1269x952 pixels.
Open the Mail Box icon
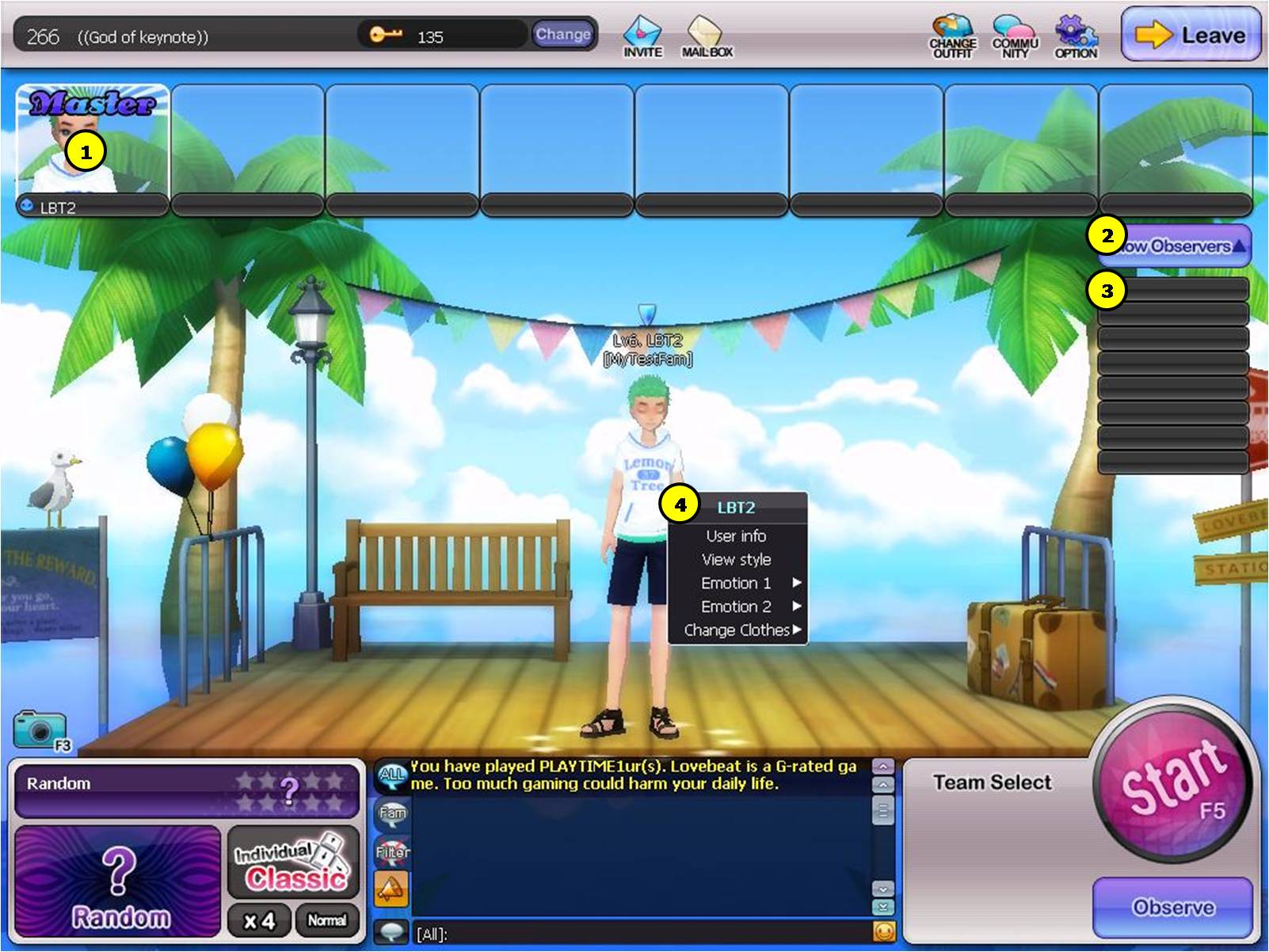(x=707, y=37)
